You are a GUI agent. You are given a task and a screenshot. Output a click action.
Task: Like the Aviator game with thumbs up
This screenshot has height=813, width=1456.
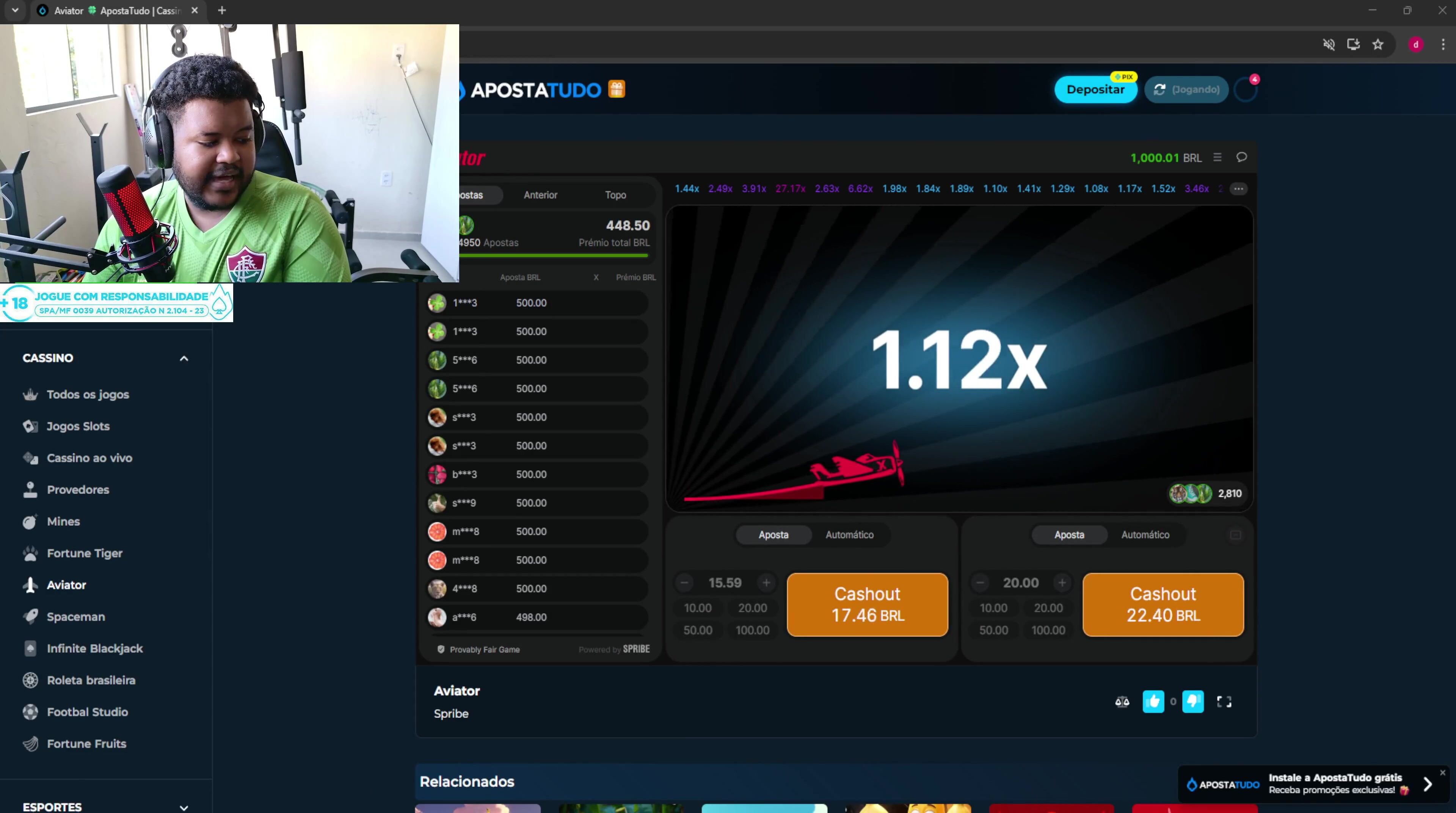(x=1153, y=702)
